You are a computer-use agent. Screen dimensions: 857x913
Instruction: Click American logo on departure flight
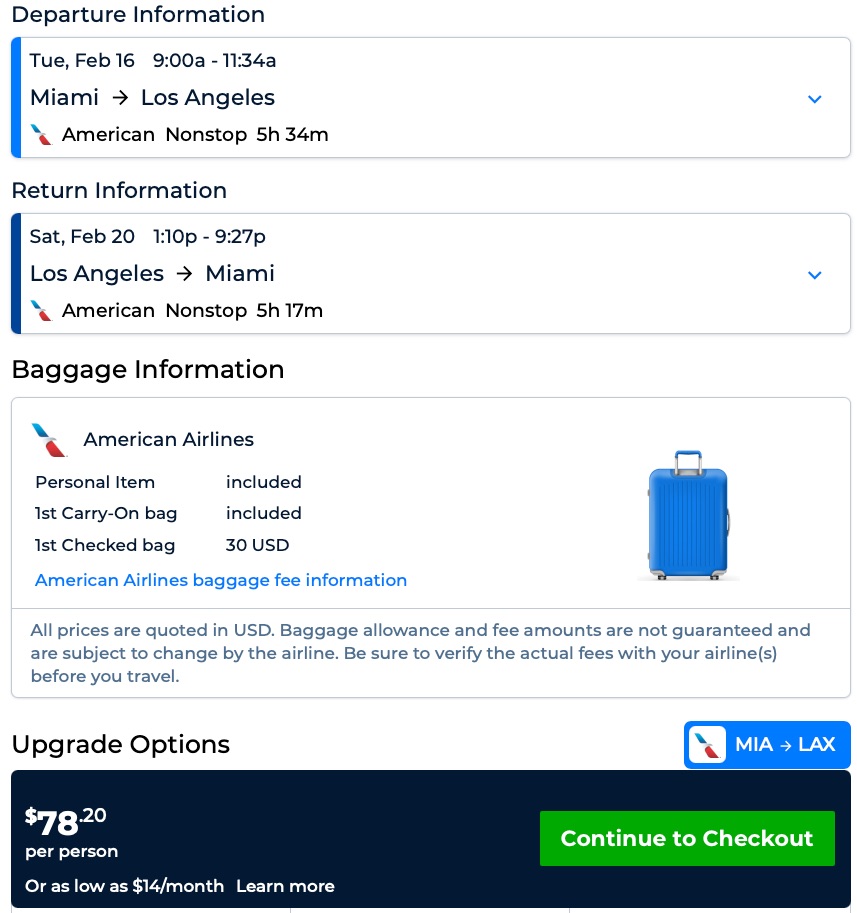41,135
